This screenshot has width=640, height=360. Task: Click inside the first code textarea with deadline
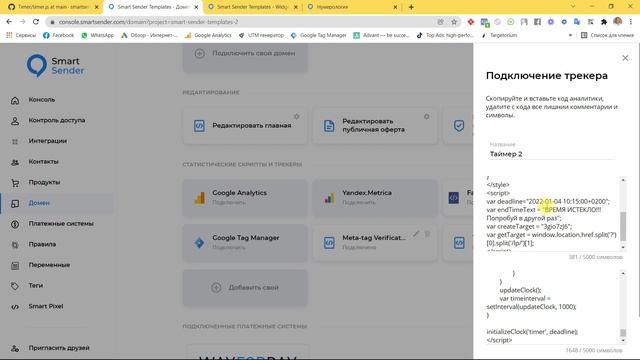click(553, 214)
